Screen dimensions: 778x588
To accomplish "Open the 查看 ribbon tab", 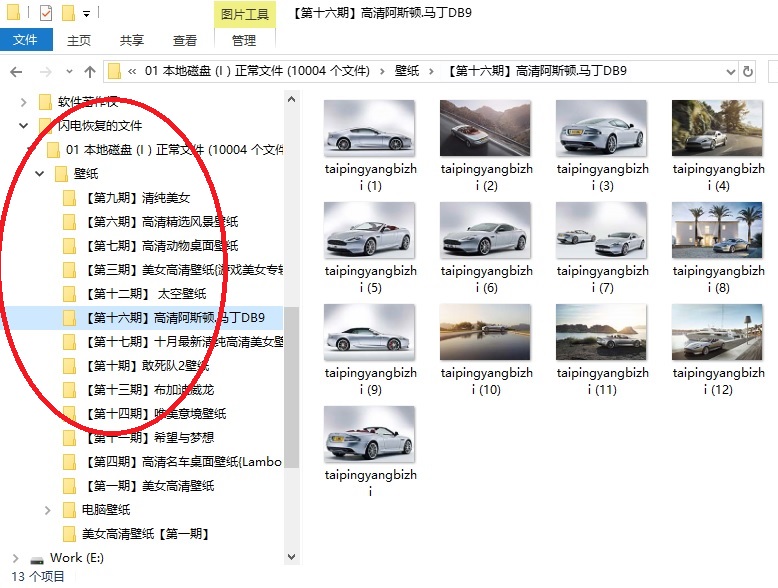I will click(185, 40).
